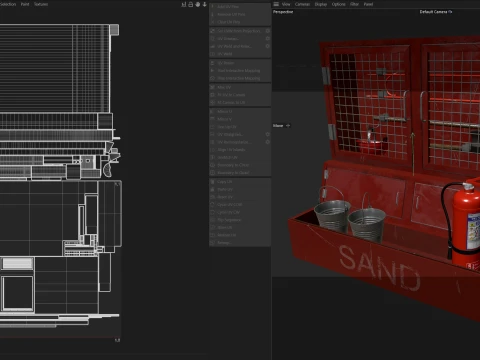Open the viewport Display menu
Viewport: 480px width, 360px height.
click(x=321, y=4)
